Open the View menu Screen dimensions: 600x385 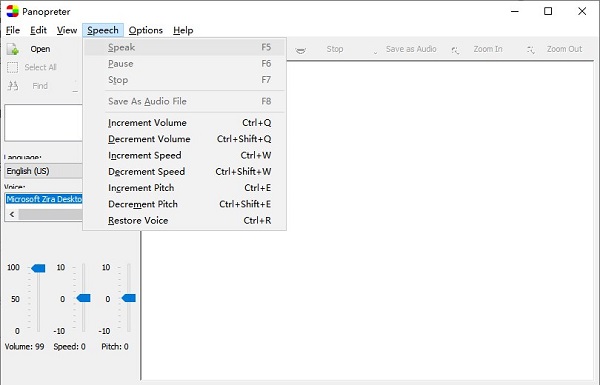point(67,30)
